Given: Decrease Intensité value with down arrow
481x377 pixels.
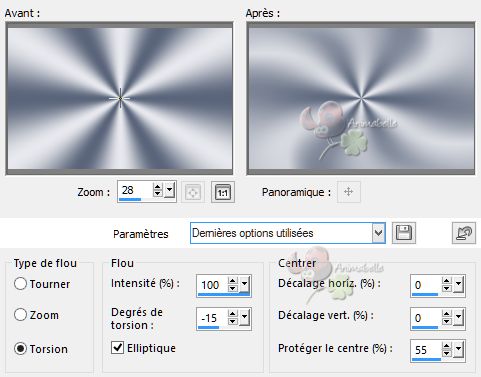Looking at the screenshot, I should [x=233, y=289].
